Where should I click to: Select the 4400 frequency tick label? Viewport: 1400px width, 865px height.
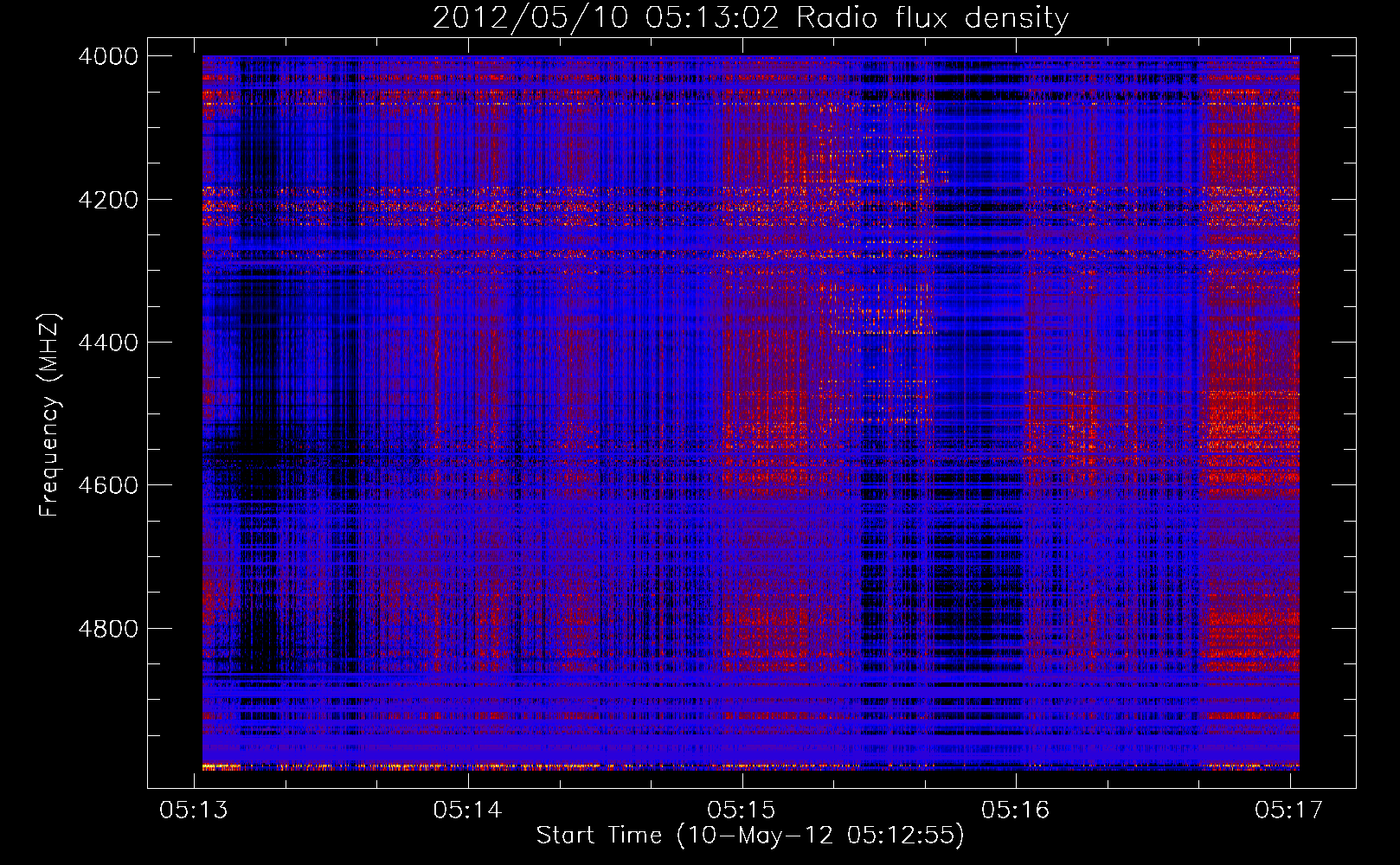pyautogui.click(x=108, y=343)
